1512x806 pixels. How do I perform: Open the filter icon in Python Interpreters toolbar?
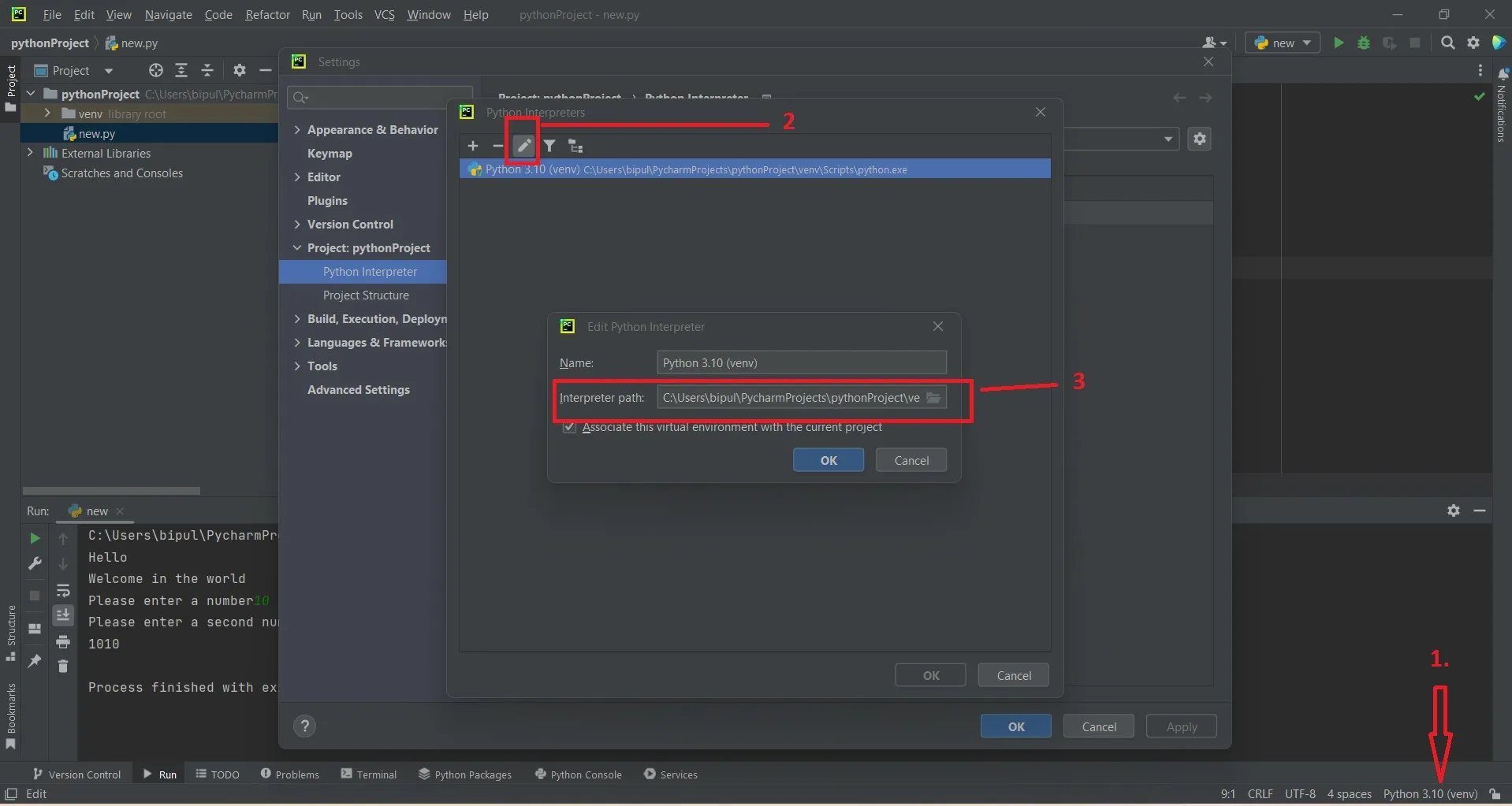(x=549, y=146)
